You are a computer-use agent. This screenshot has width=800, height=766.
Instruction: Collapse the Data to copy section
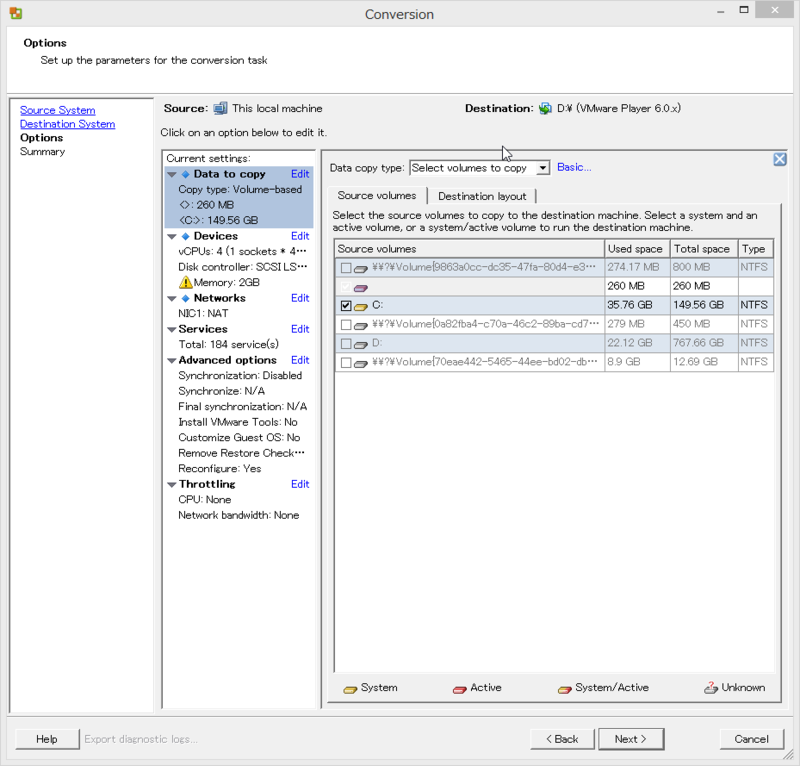pyautogui.click(x=172, y=175)
